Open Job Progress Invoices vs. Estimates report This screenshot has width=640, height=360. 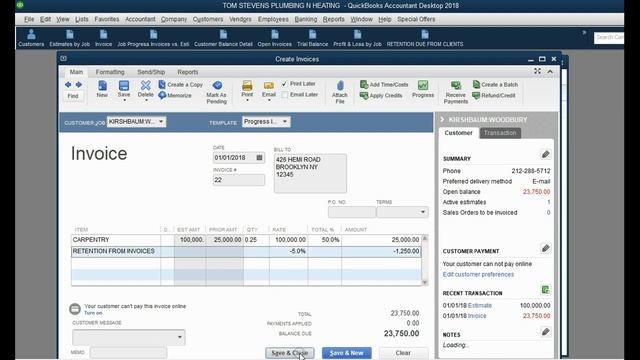(x=153, y=38)
